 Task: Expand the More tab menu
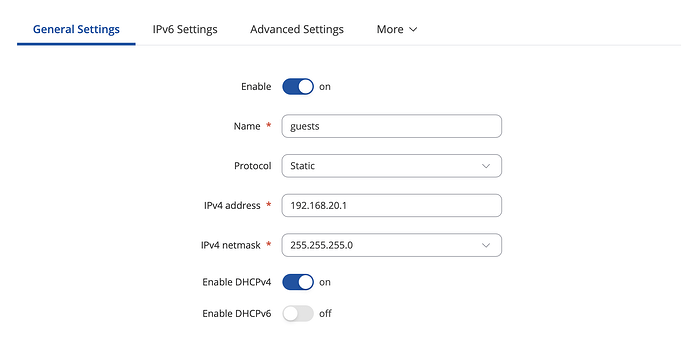point(396,29)
